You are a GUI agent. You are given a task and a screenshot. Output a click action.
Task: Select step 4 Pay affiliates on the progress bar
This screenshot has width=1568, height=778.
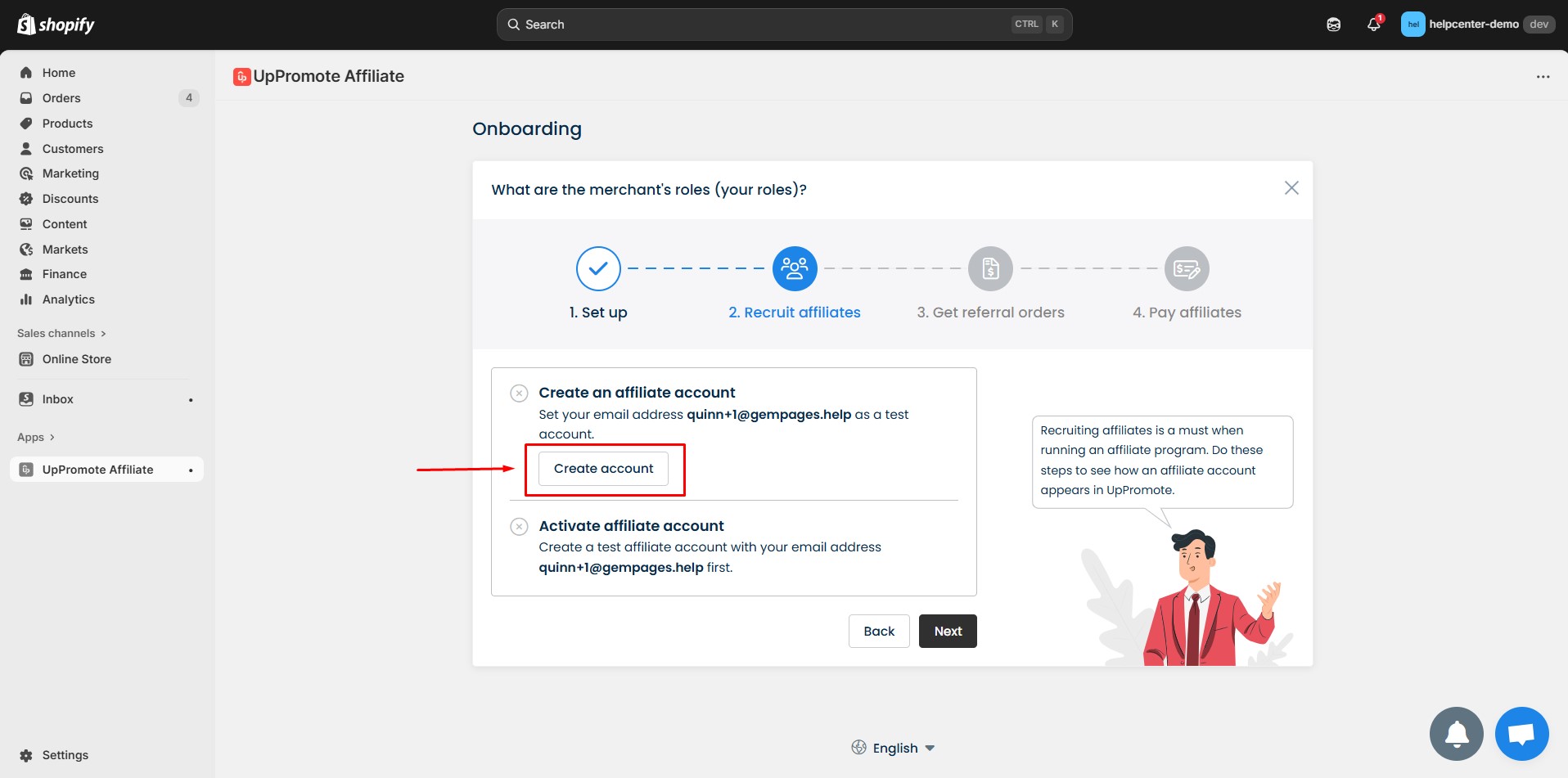pos(1187,268)
